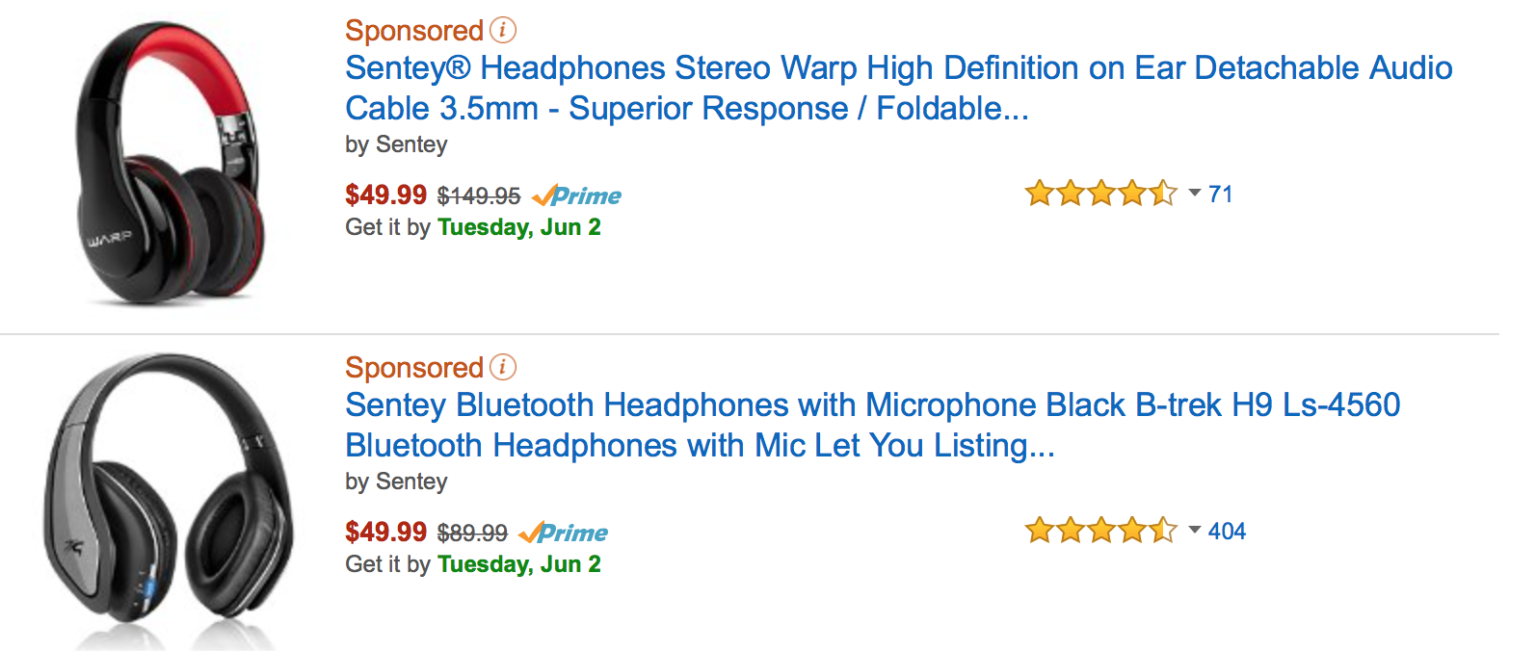Click the star rating with 71 reviews
The image size is (1536, 651).
tap(1100, 193)
